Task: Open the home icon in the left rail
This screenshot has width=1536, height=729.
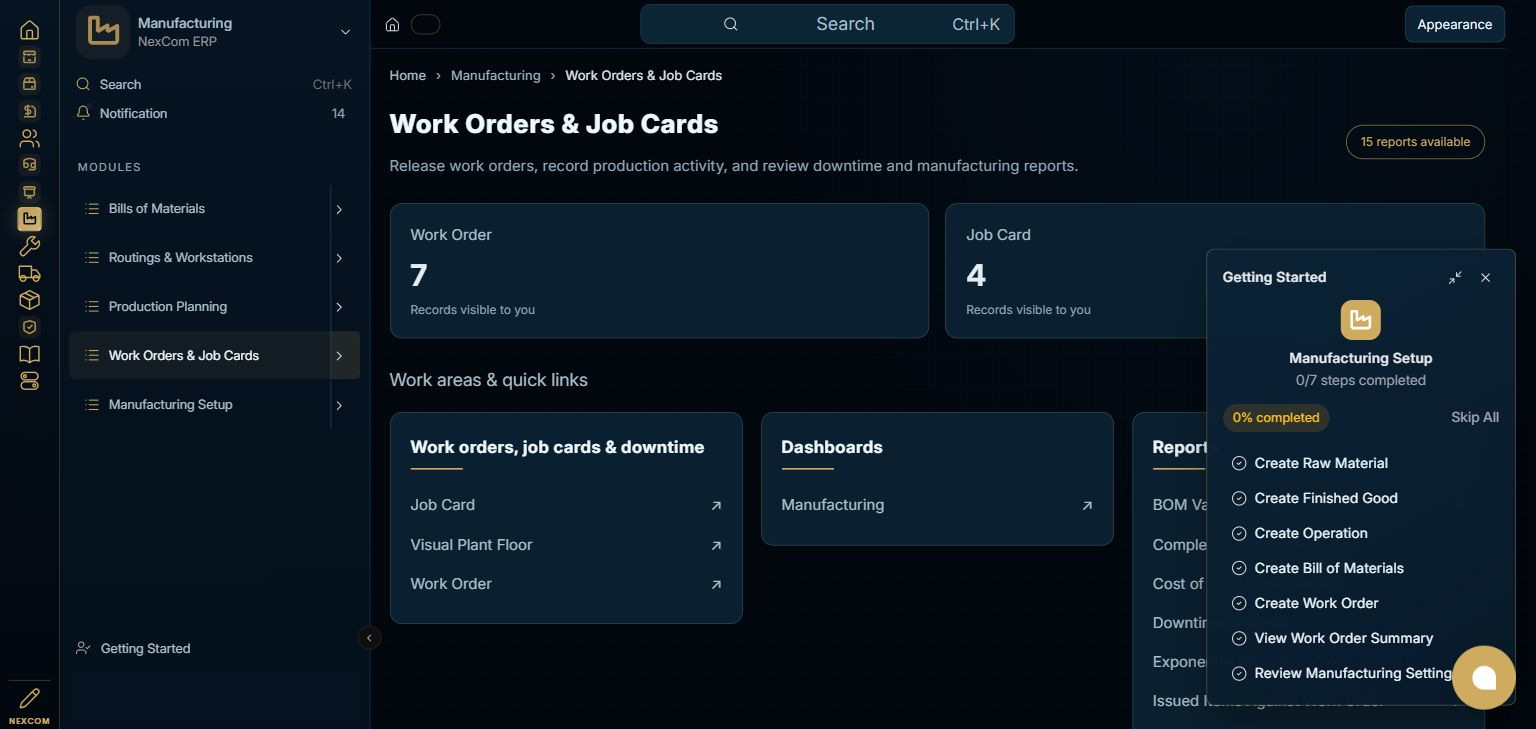Action: 29,30
